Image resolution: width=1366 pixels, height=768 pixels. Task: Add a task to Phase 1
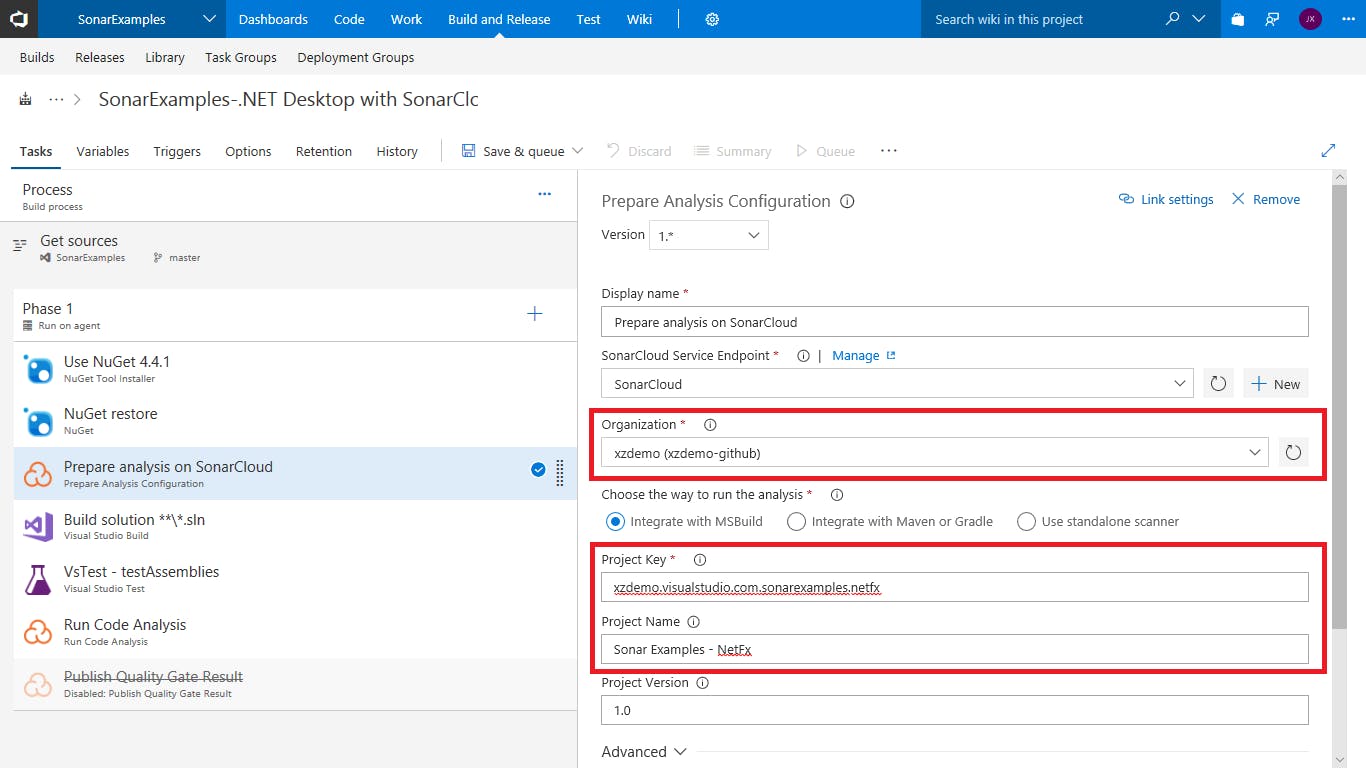coord(535,314)
